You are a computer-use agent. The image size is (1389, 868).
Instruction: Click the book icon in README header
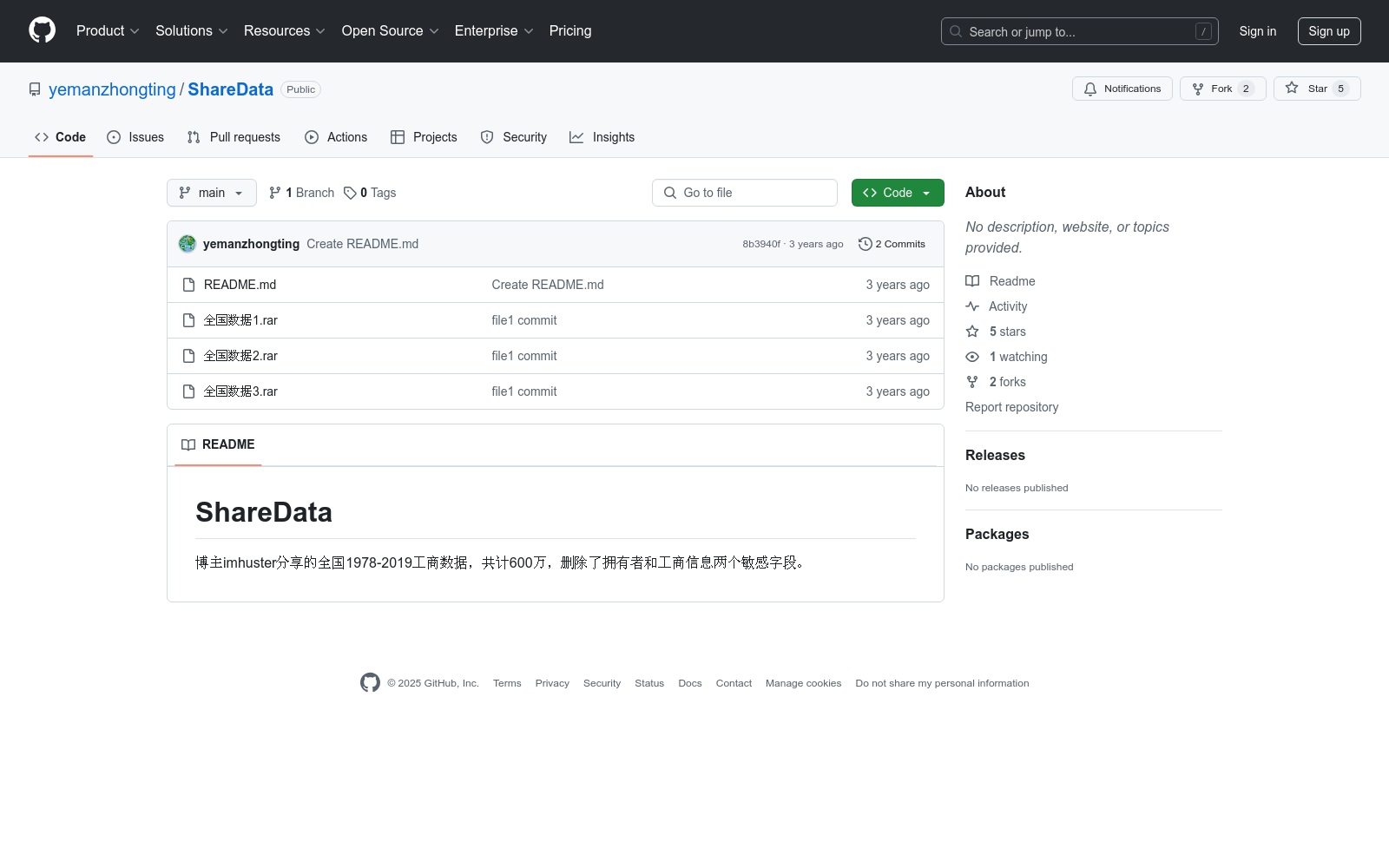pyautogui.click(x=188, y=444)
